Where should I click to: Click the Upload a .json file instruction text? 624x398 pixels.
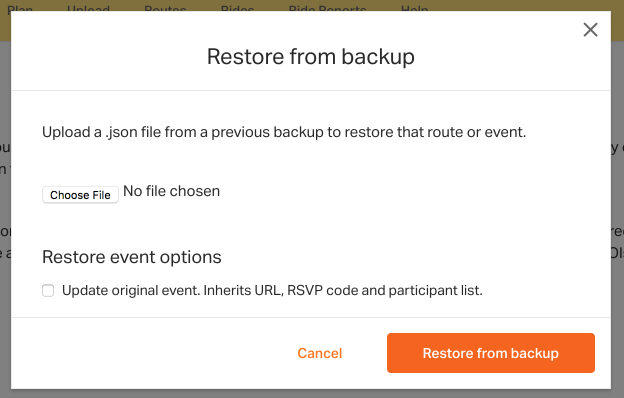click(x=284, y=132)
